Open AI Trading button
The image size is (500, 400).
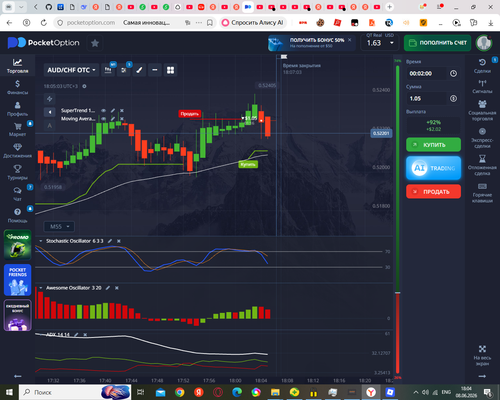[x=433, y=168]
